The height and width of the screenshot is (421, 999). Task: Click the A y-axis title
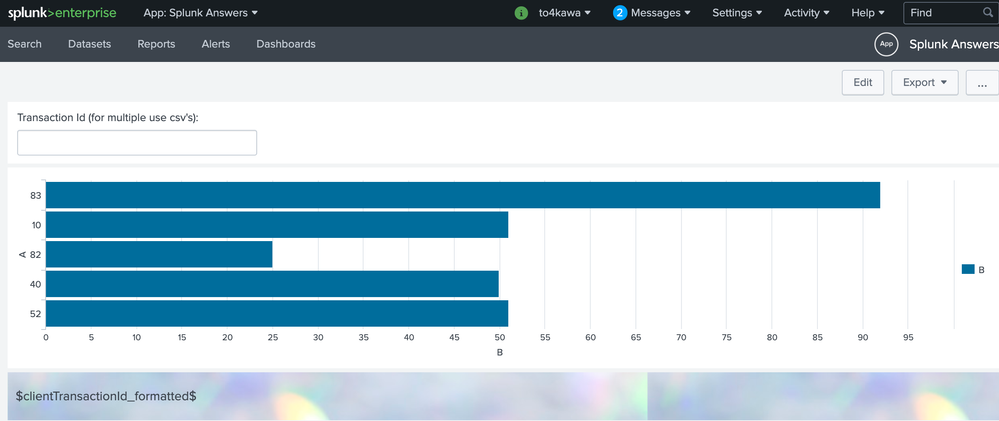click(x=22, y=255)
